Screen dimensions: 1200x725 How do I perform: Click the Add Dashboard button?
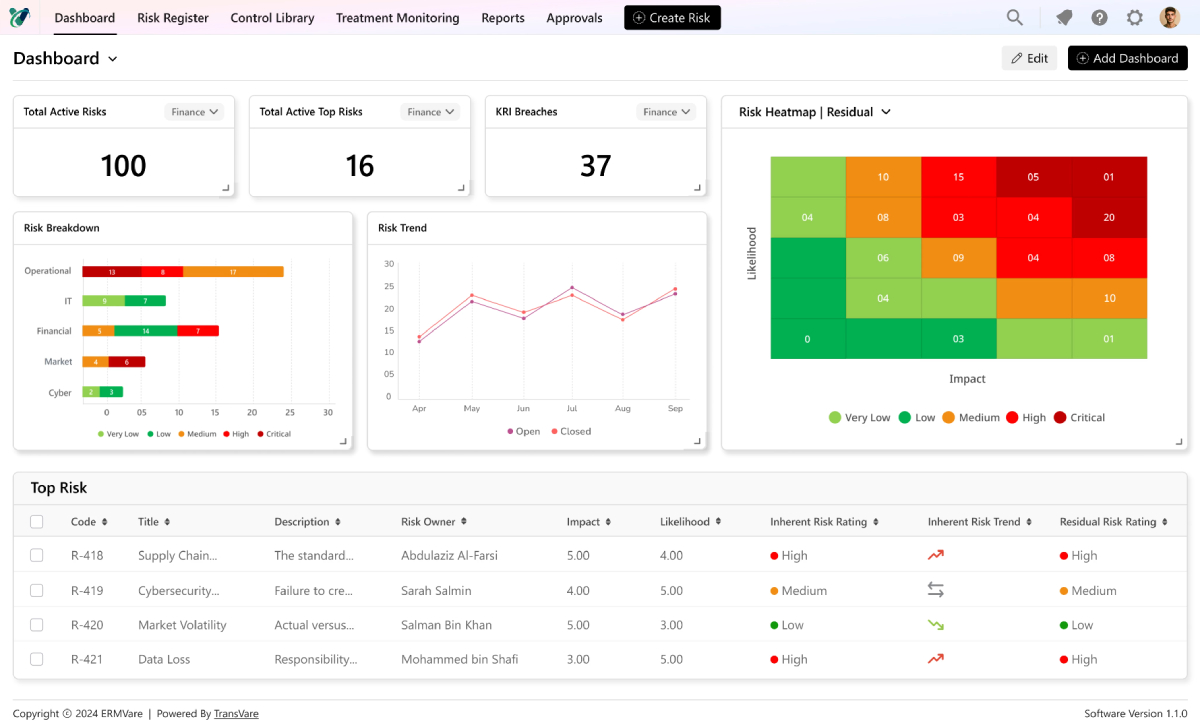1127,58
